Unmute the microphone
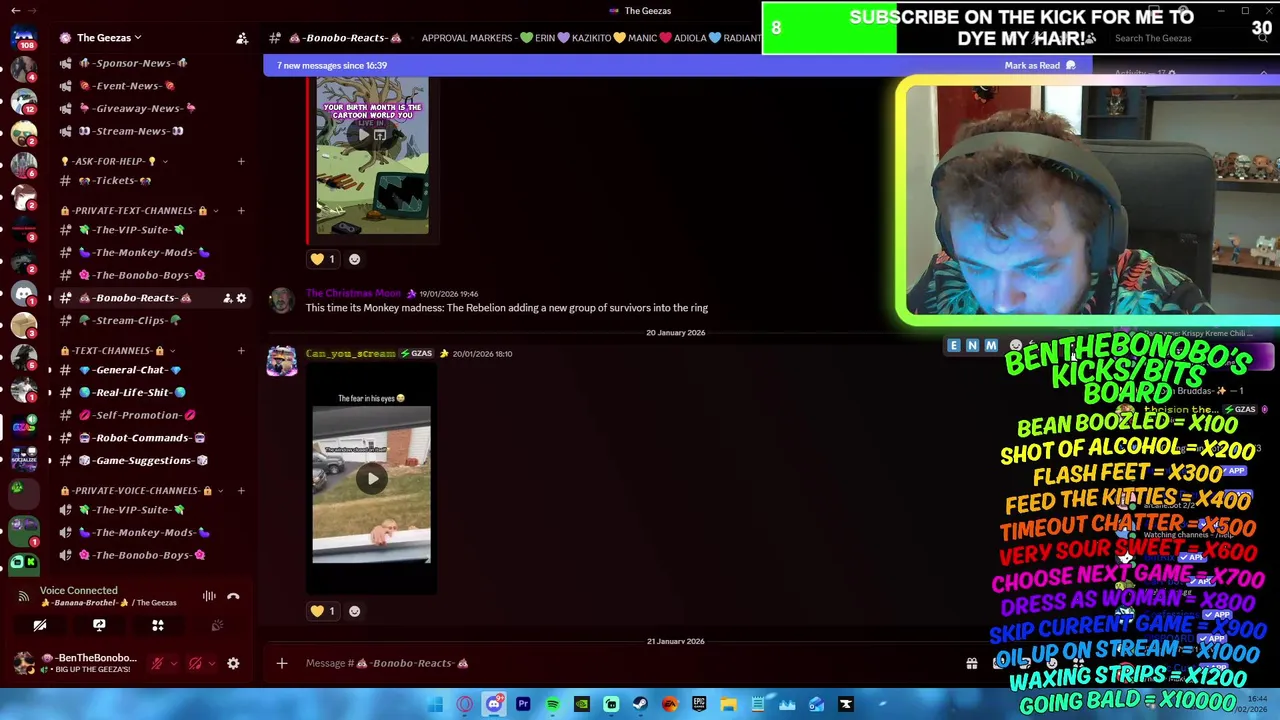Screen dimensions: 1280x720 (157, 664)
